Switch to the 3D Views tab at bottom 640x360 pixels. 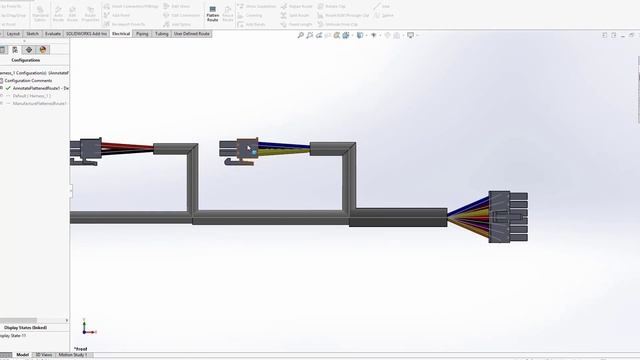pyautogui.click(x=43, y=355)
